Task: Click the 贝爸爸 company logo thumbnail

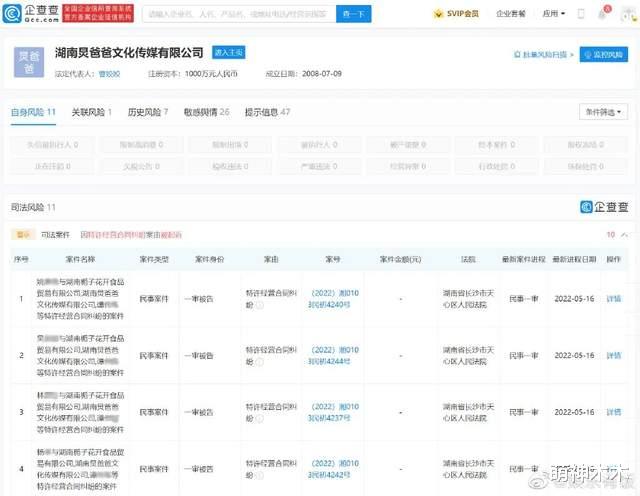Action: point(29,62)
